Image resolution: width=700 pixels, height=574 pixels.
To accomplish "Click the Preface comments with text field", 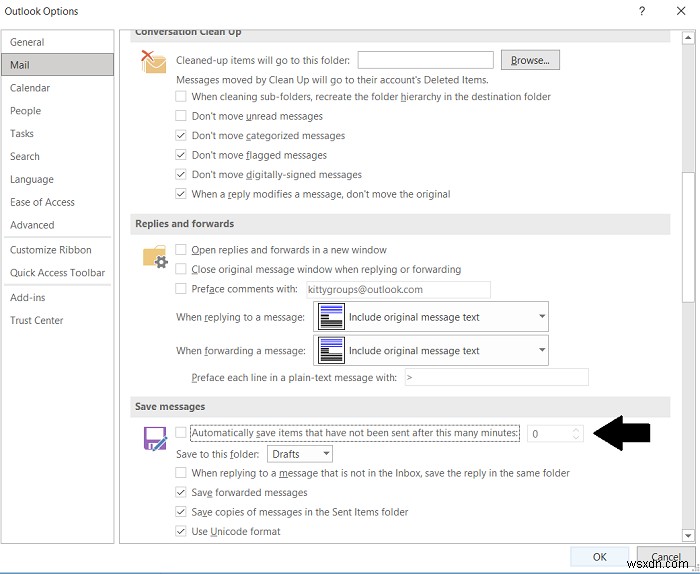I will point(398,289).
